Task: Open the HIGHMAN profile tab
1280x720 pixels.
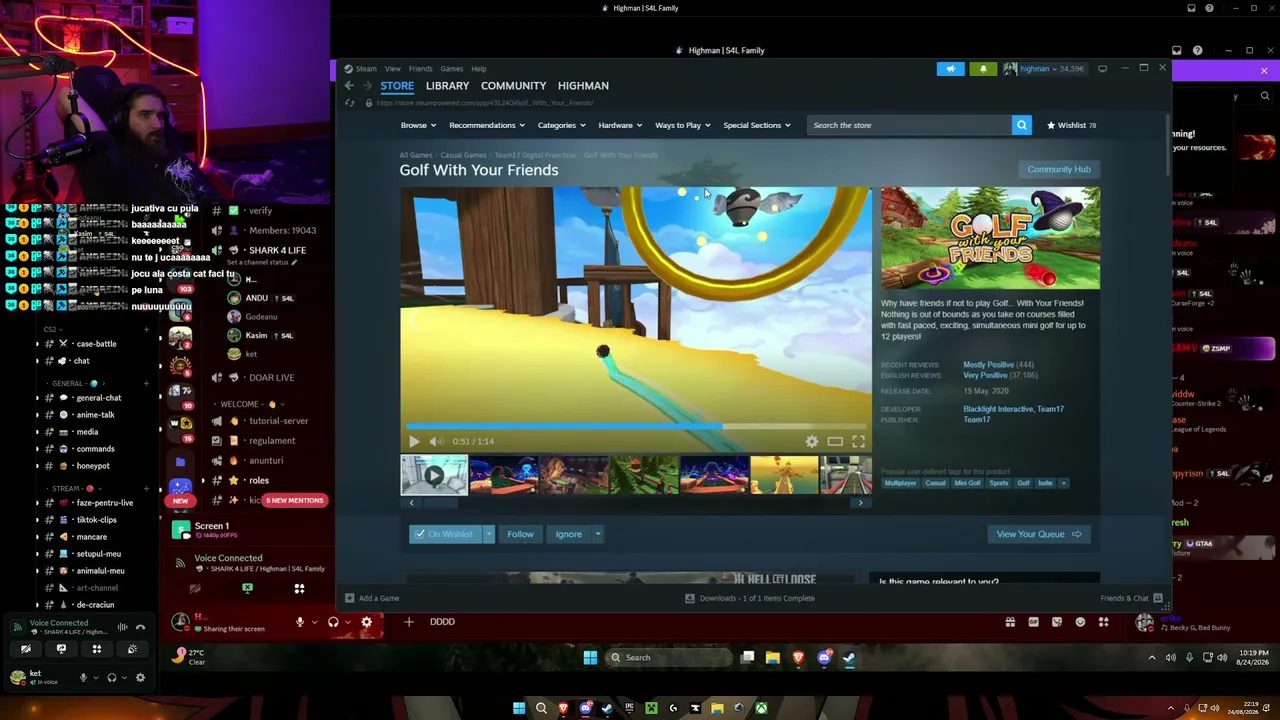Action: 583,86
